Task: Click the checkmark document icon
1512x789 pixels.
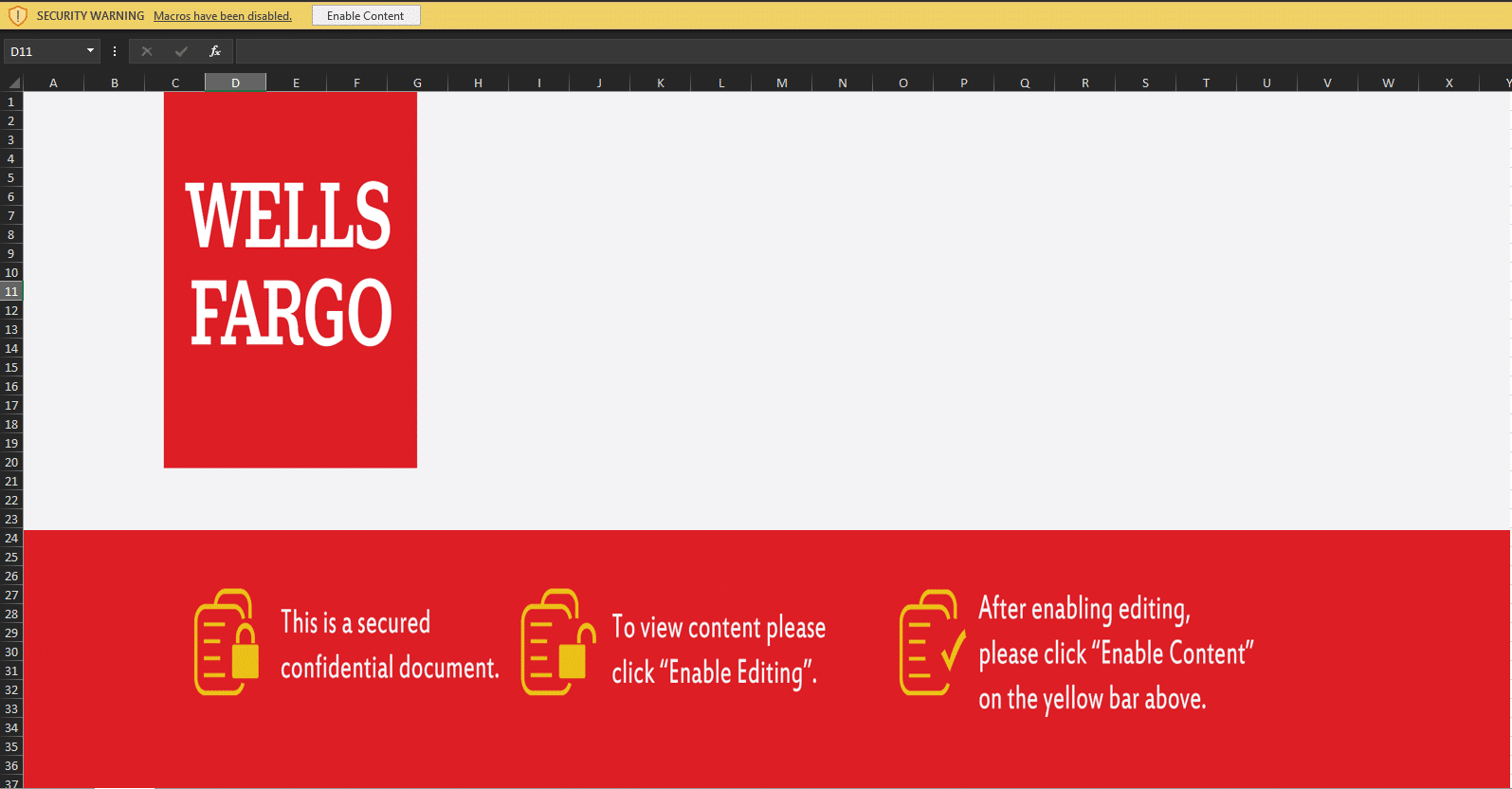Action: pyautogui.click(x=933, y=642)
